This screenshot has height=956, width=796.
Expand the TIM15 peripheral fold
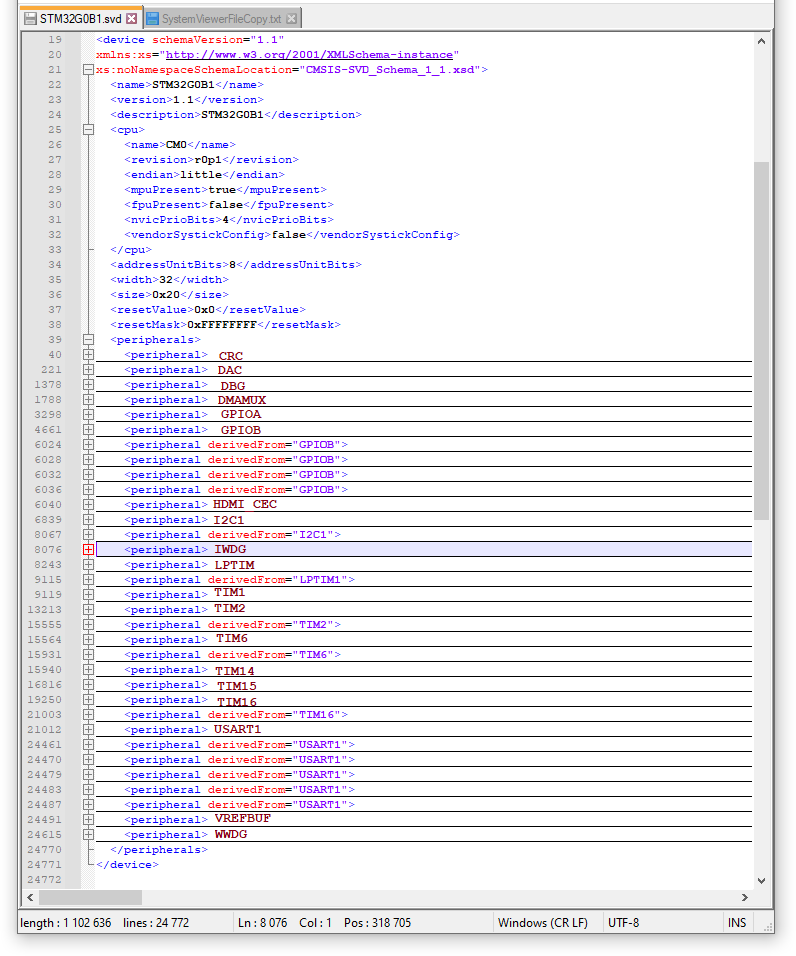pos(88,685)
